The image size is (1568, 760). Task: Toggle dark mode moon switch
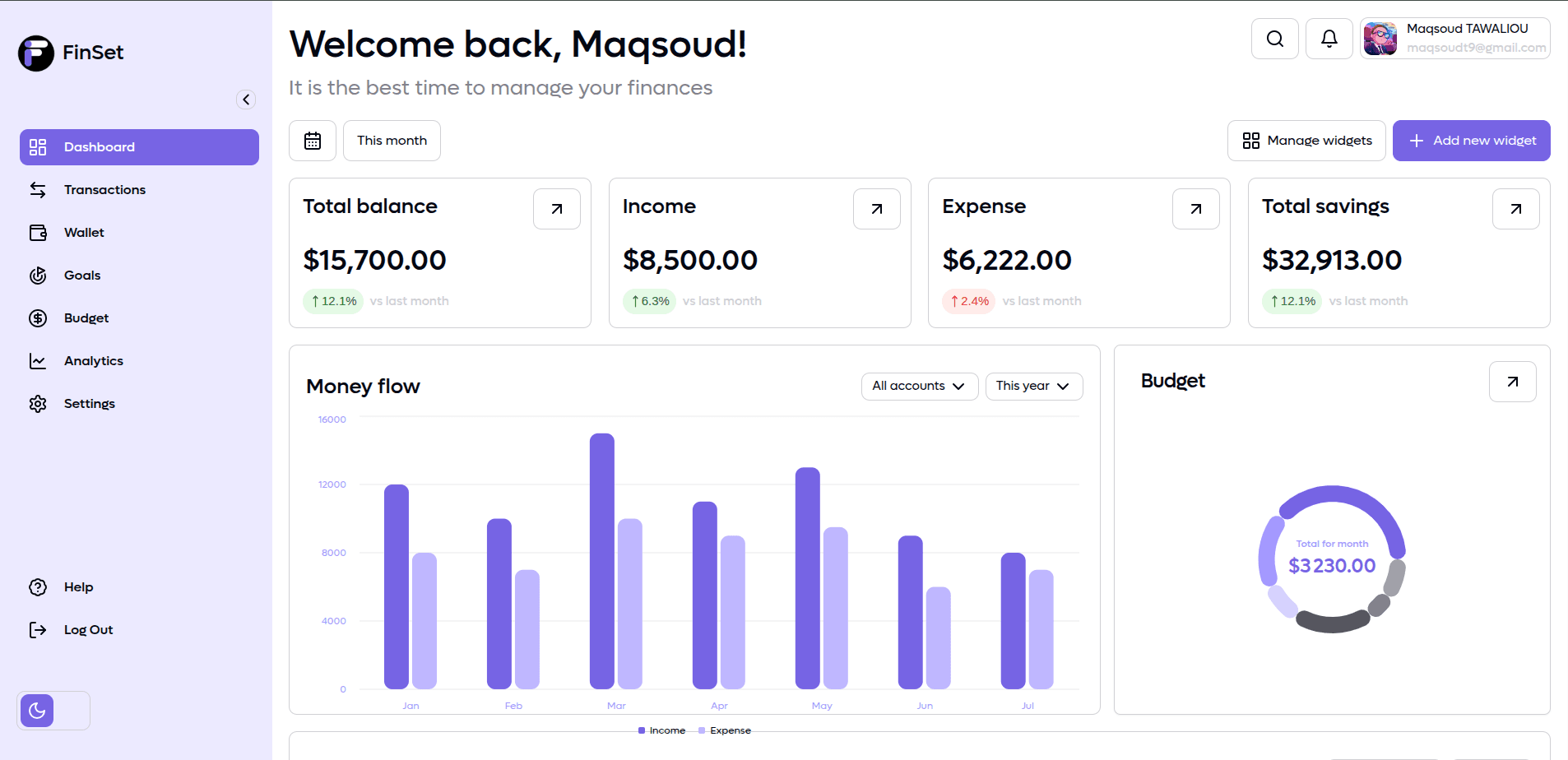click(38, 711)
